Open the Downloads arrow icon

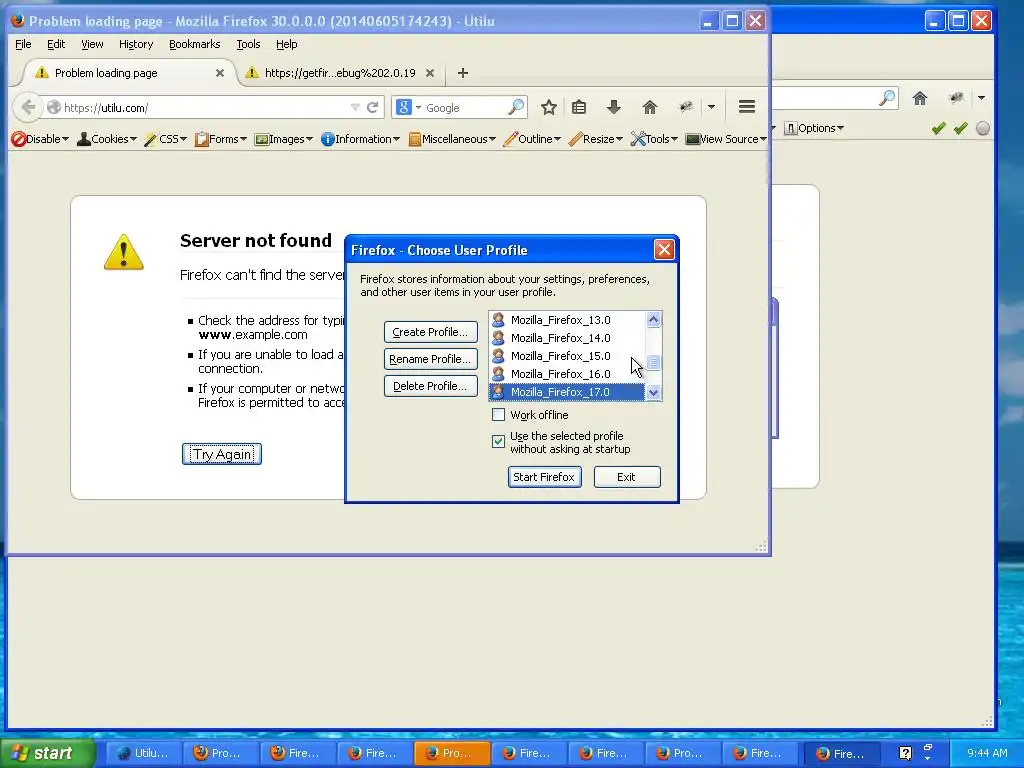point(613,107)
